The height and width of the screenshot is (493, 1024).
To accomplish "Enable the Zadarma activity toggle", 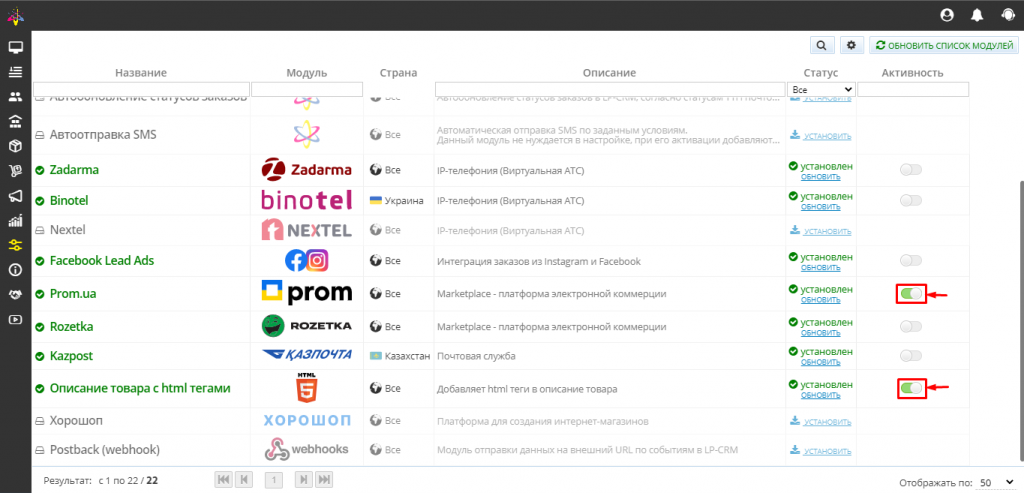I will pos(910,170).
